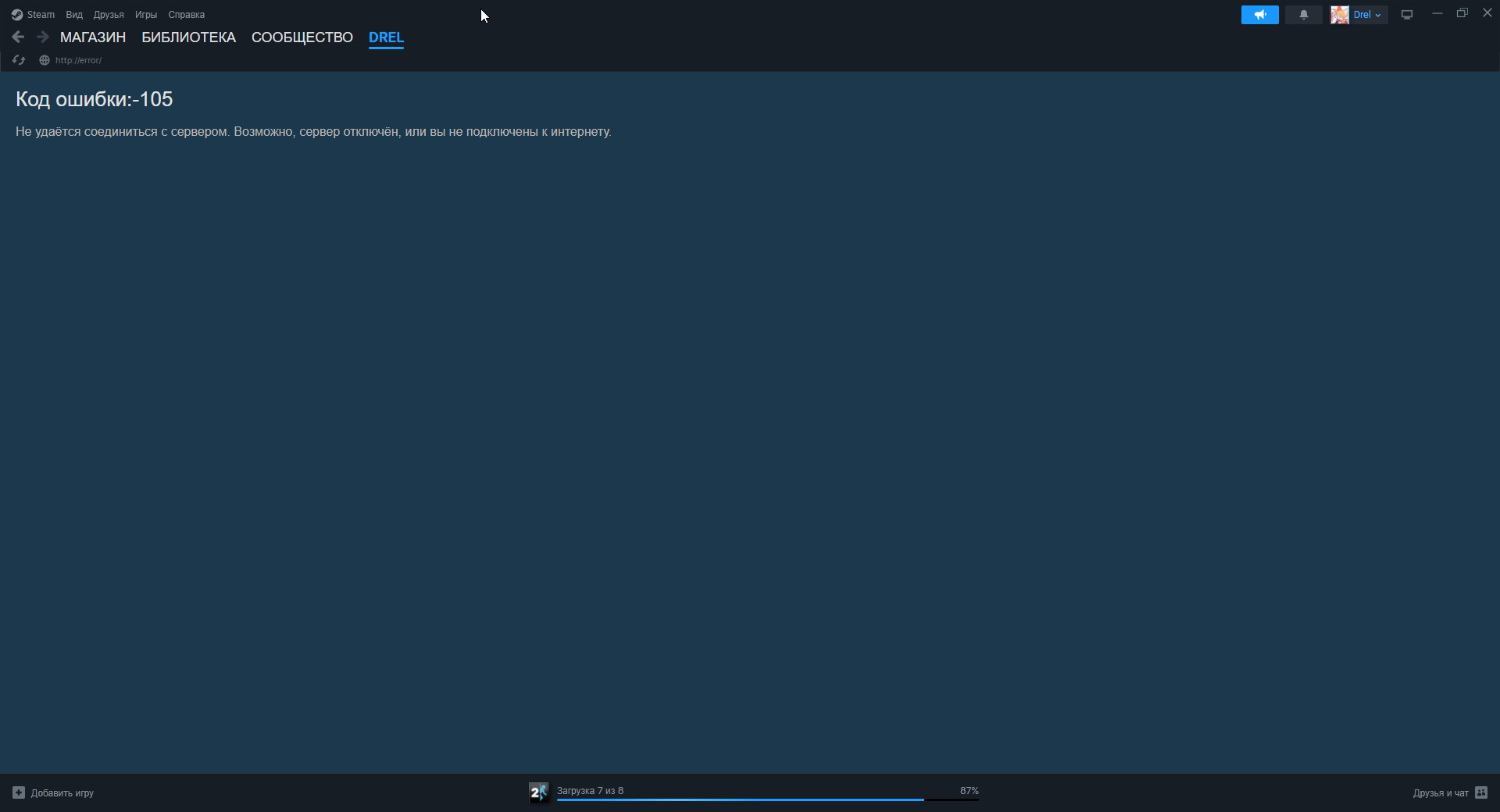Open the Справка menu

click(187, 15)
